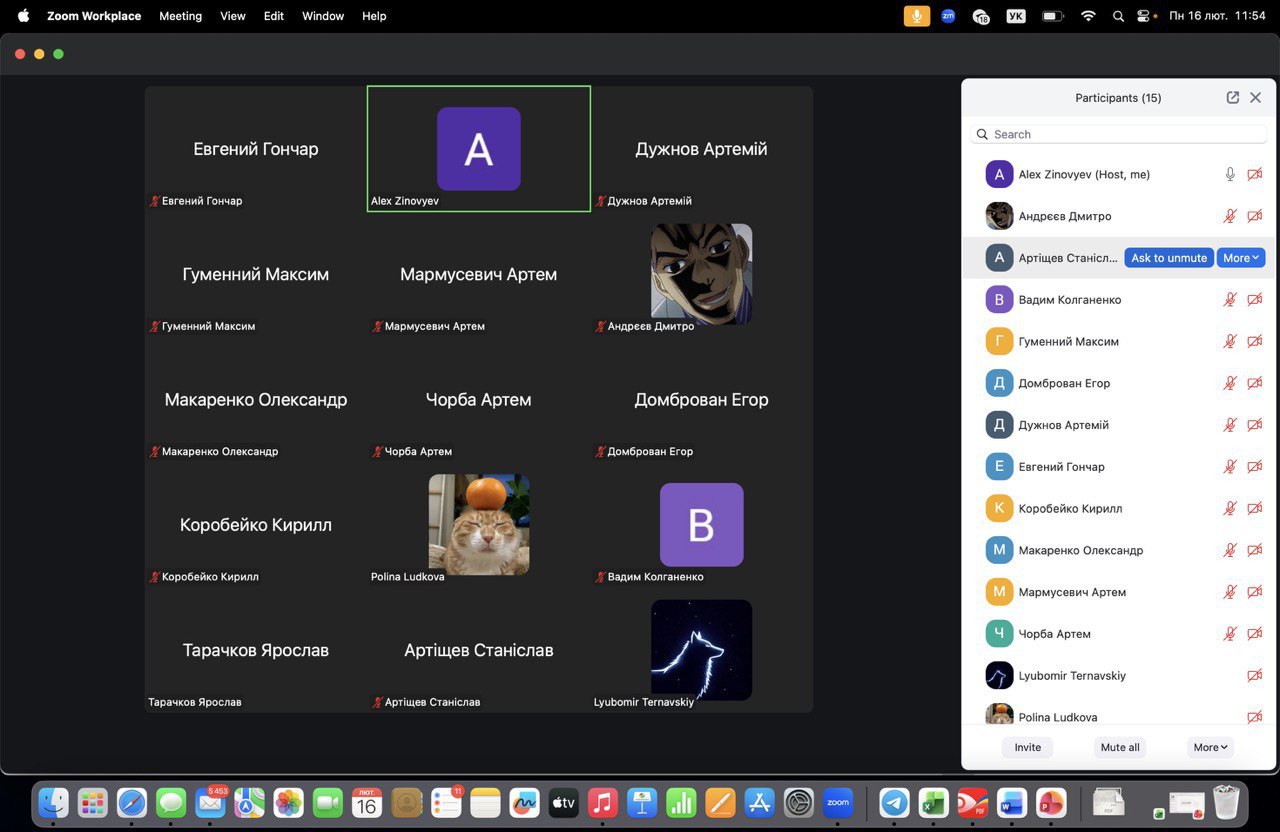Open the УК keyboard input source menu
1280x832 pixels.
pyautogui.click(x=1015, y=16)
